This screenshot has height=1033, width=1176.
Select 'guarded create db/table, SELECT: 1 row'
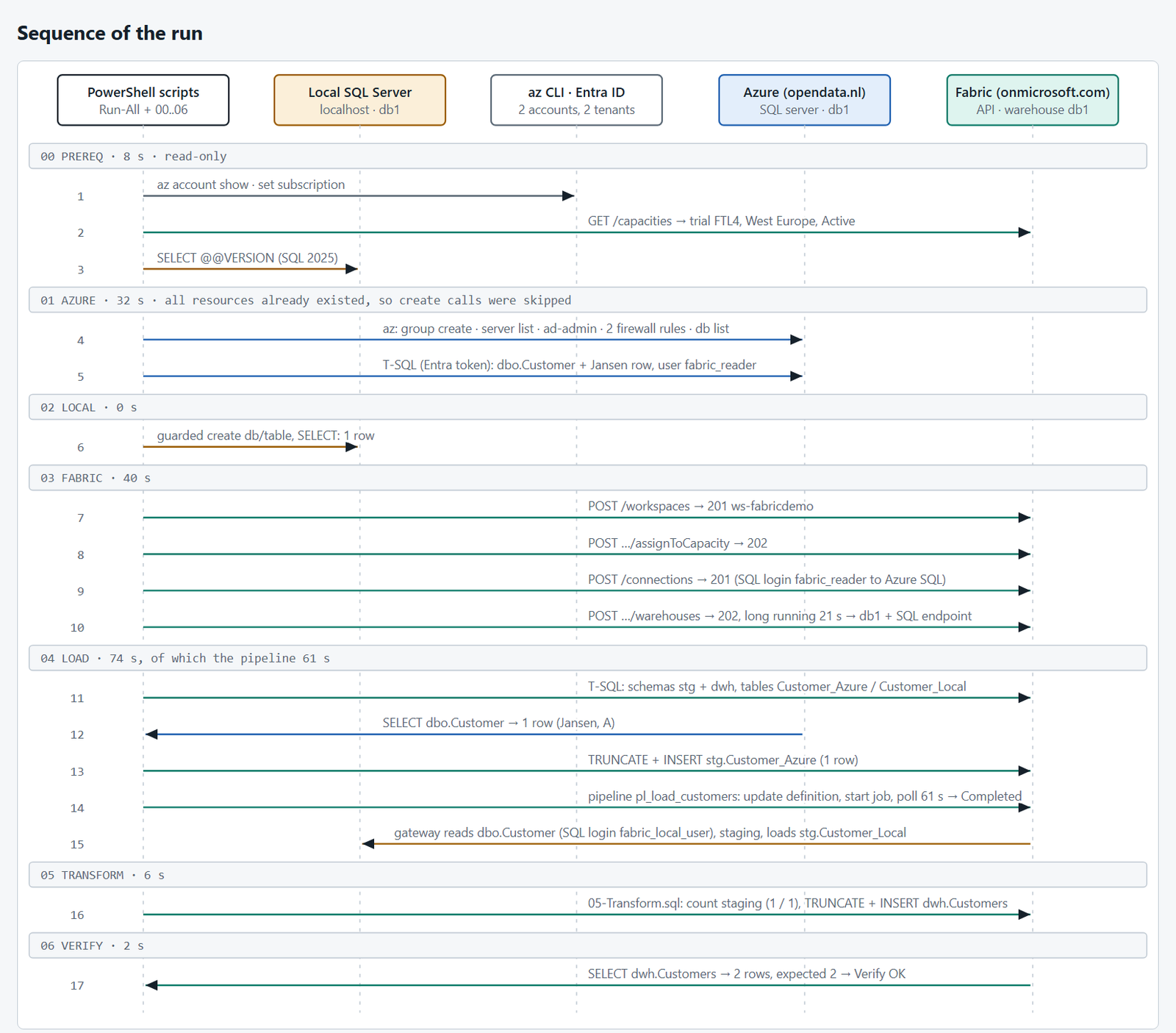(265, 435)
